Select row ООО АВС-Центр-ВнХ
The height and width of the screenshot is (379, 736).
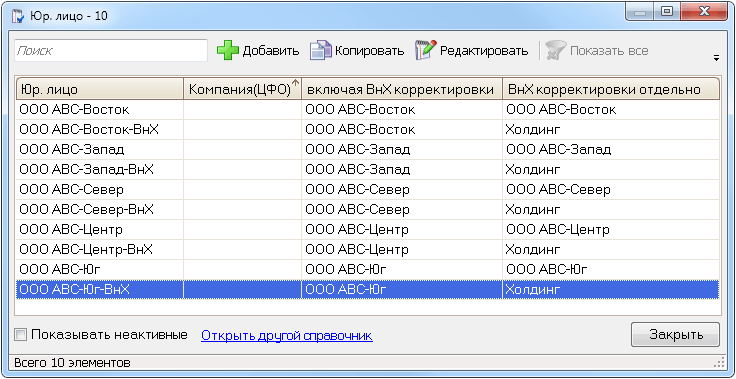[368, 249]
